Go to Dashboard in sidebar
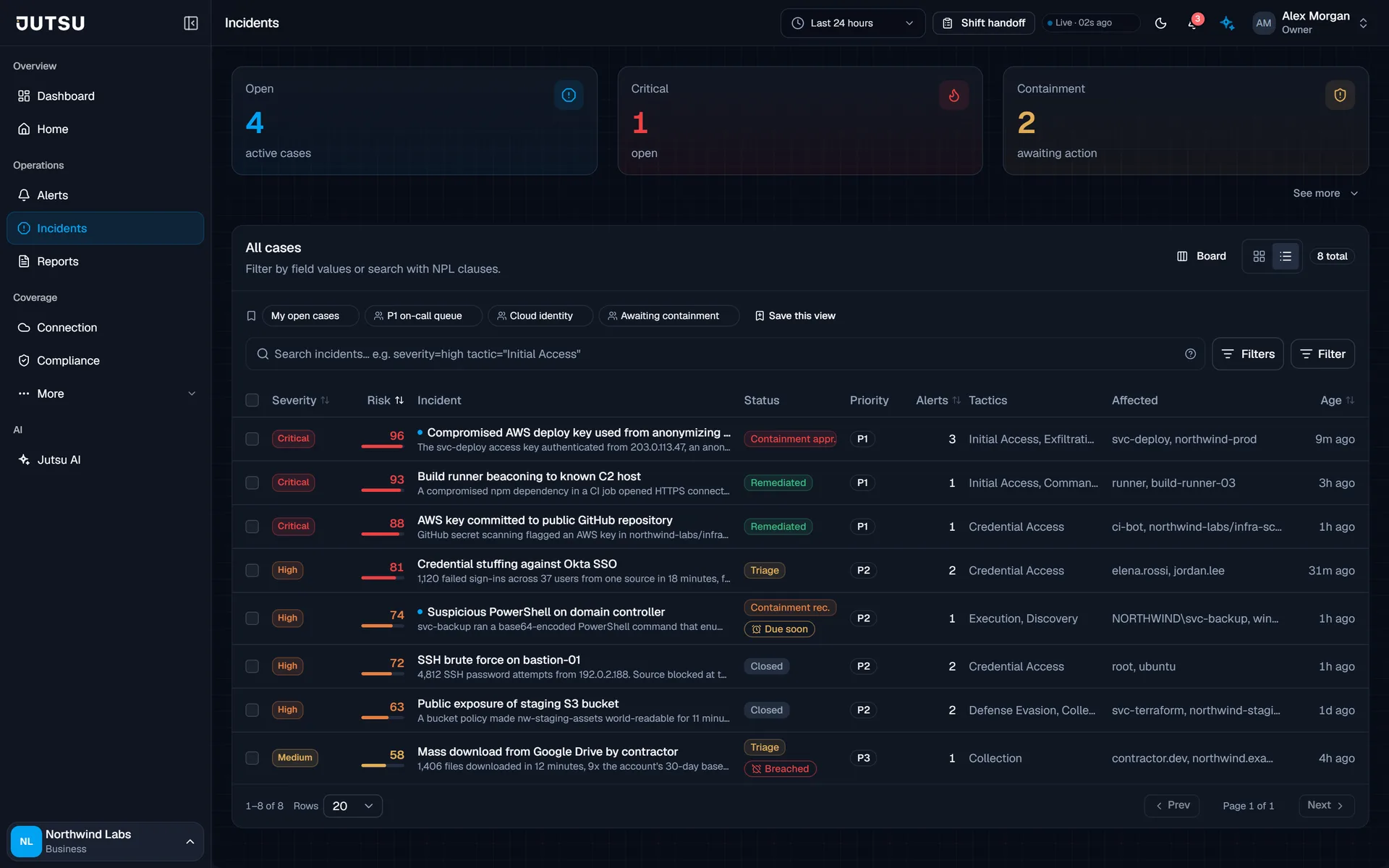 [x=106, y=96]
